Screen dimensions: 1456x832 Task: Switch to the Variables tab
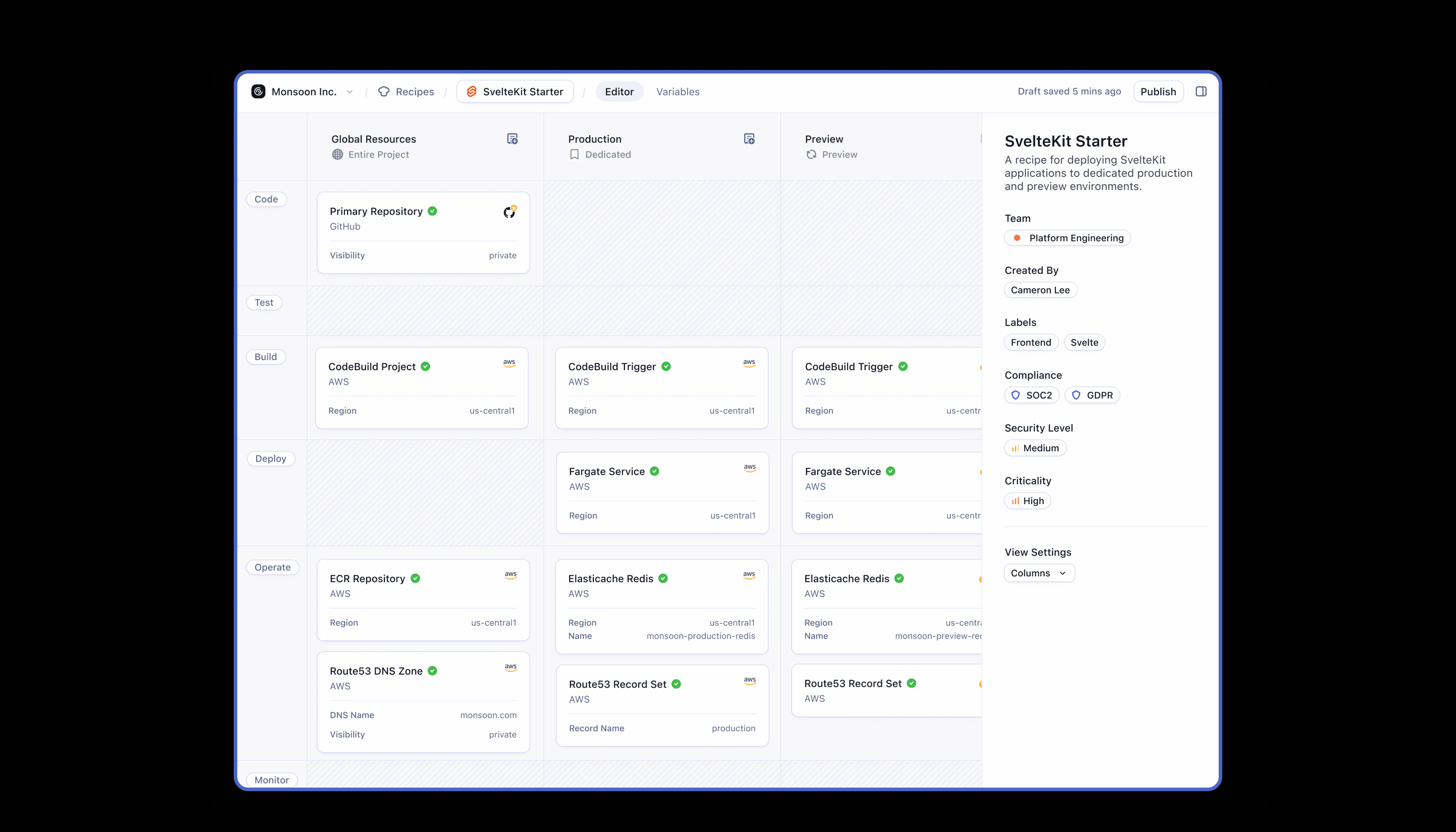coord(678,92)
